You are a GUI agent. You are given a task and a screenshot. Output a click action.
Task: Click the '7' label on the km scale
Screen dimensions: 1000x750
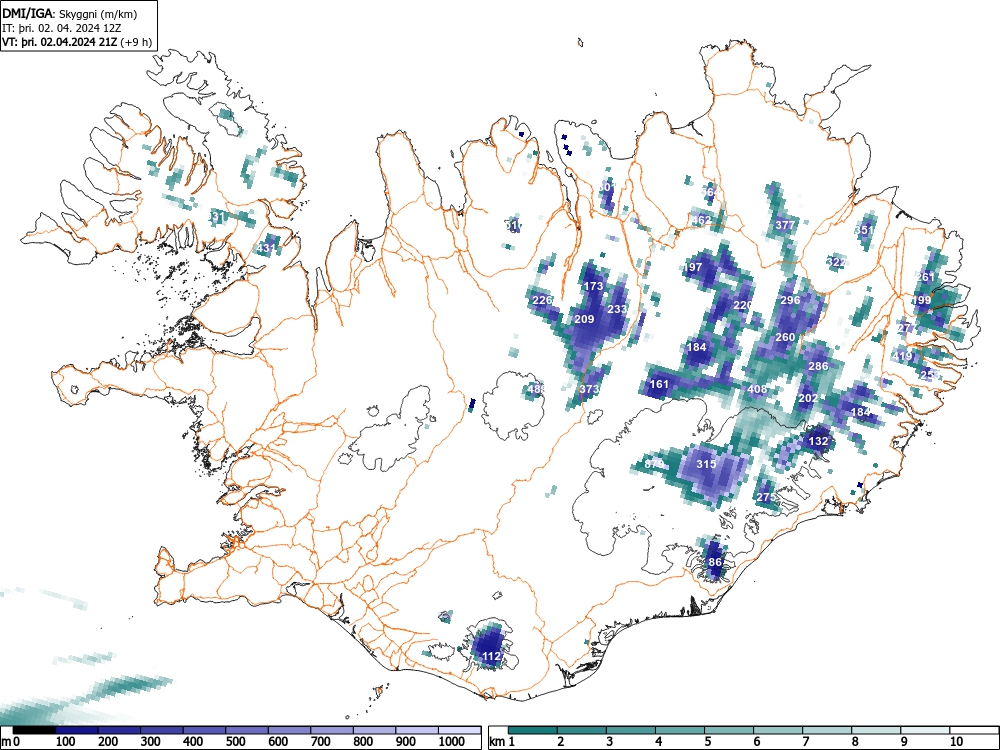[x=805, y=742]
